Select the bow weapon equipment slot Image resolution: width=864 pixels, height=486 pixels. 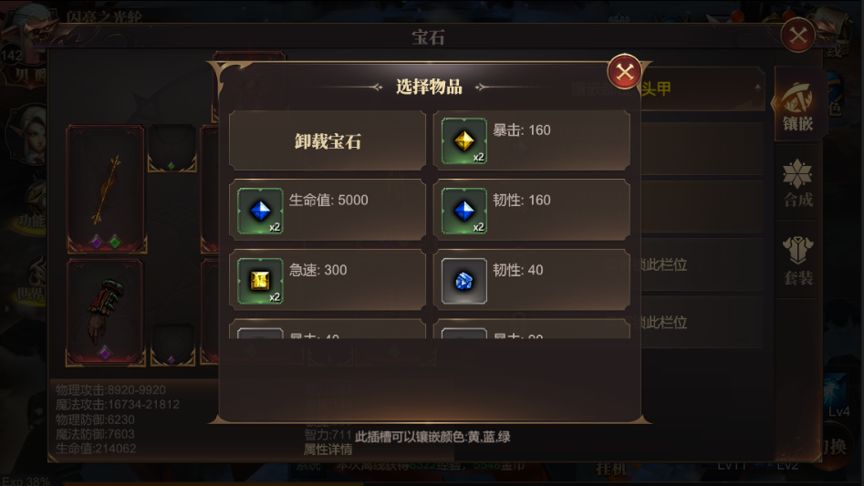coord(106,189)
